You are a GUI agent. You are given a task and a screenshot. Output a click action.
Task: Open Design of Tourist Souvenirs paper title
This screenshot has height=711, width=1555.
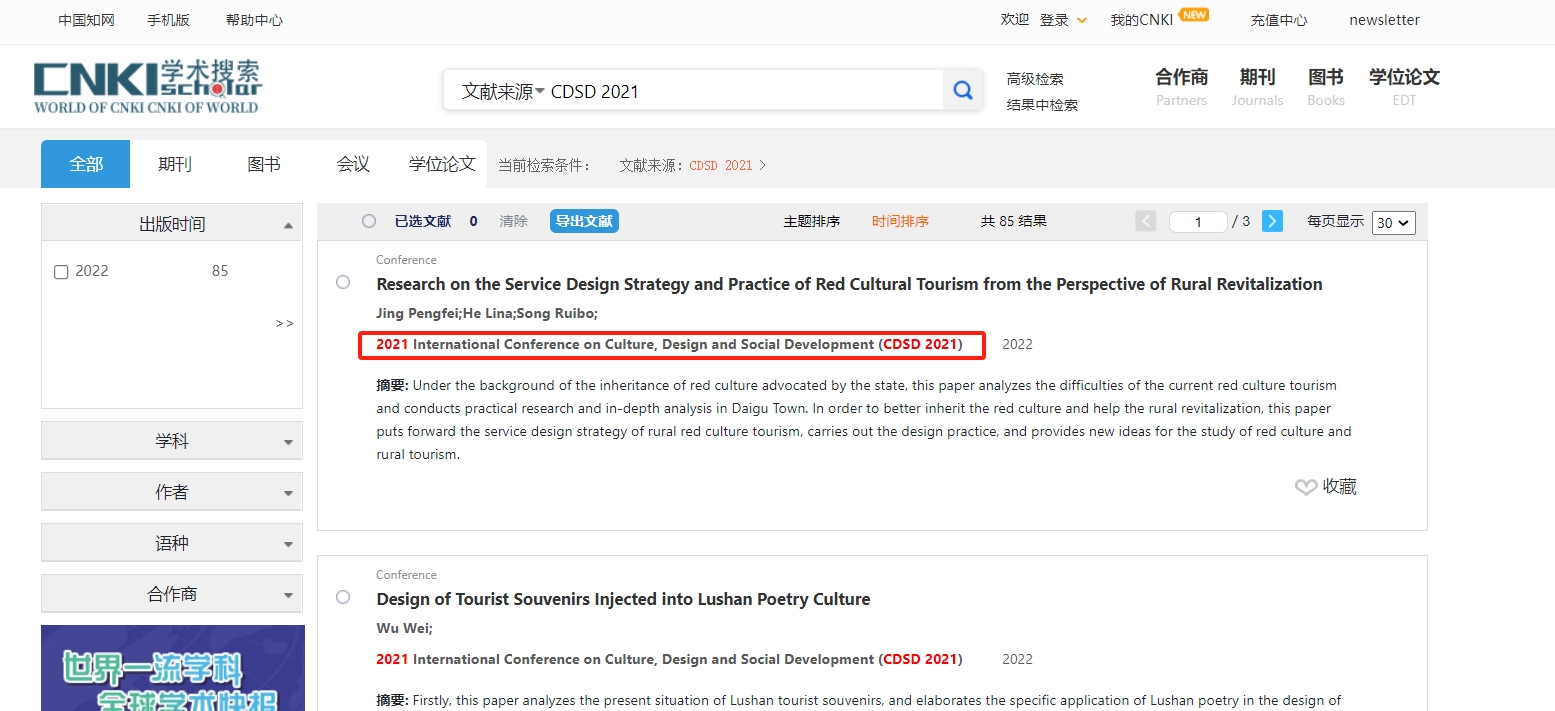623,599
